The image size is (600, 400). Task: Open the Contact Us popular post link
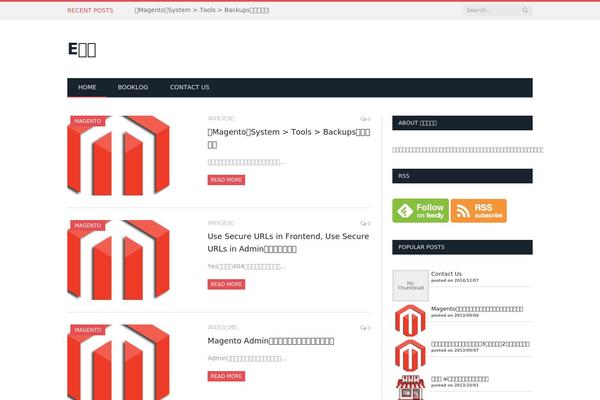[x=446, y=274]
